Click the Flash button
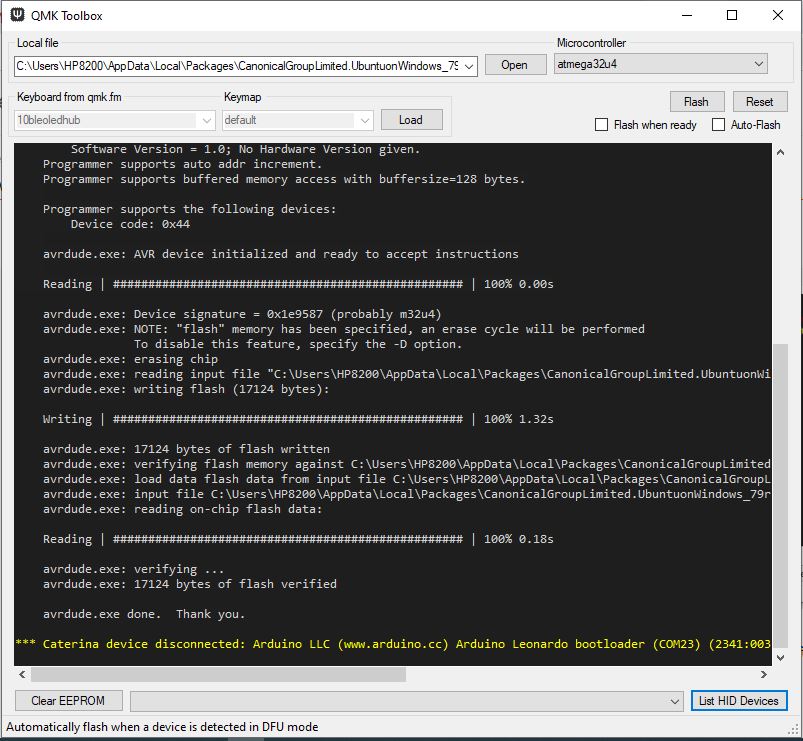Image resolution: width=803 pixels, height=741 pixels. [697, 101]
